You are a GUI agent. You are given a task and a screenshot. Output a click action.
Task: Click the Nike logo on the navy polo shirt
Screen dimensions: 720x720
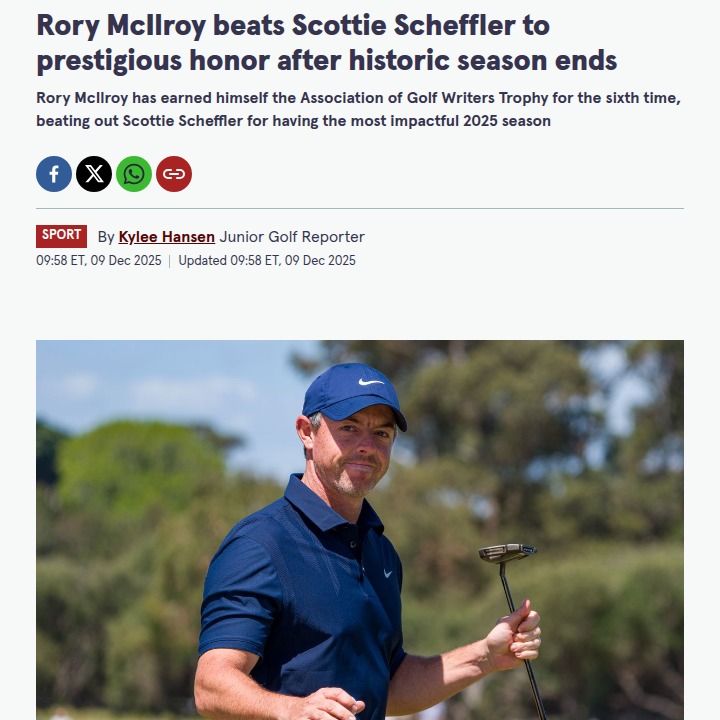pyautogui.click(x=387, y=573)
